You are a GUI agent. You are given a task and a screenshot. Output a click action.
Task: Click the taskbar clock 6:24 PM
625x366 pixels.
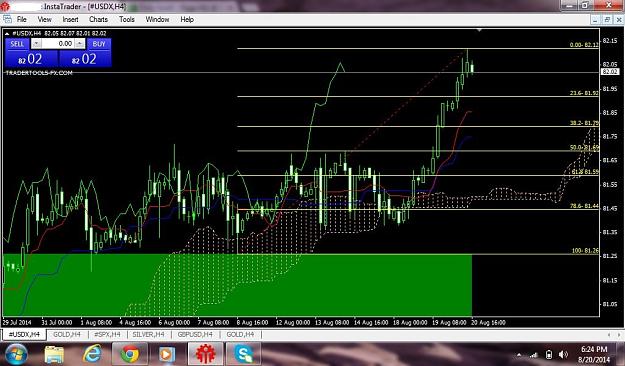[x=594, y=350]
